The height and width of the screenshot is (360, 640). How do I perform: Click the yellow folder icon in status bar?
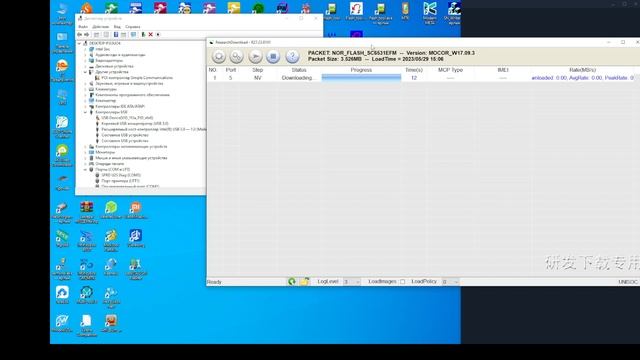(304, 282)
